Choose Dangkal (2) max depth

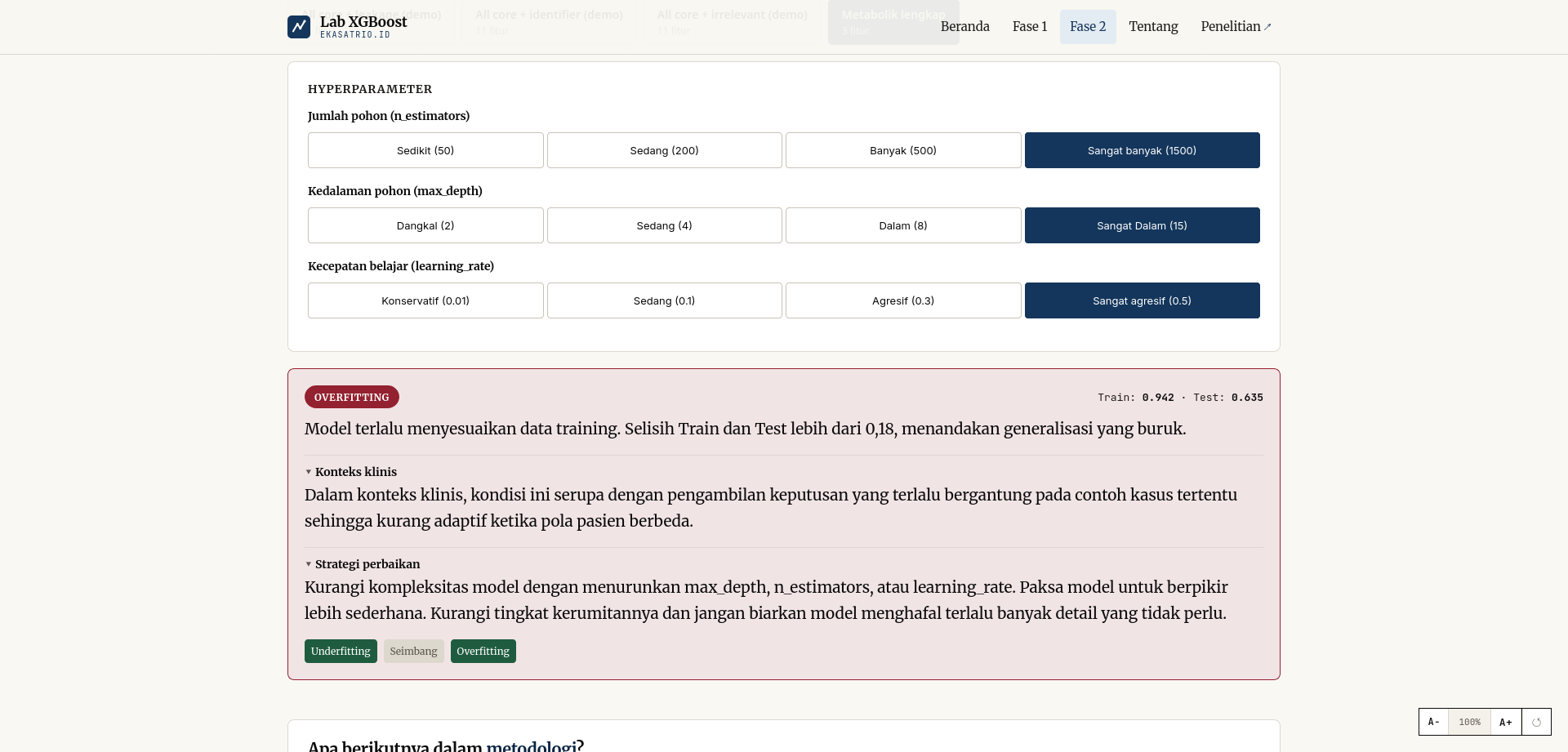click(x=425, y=225)
